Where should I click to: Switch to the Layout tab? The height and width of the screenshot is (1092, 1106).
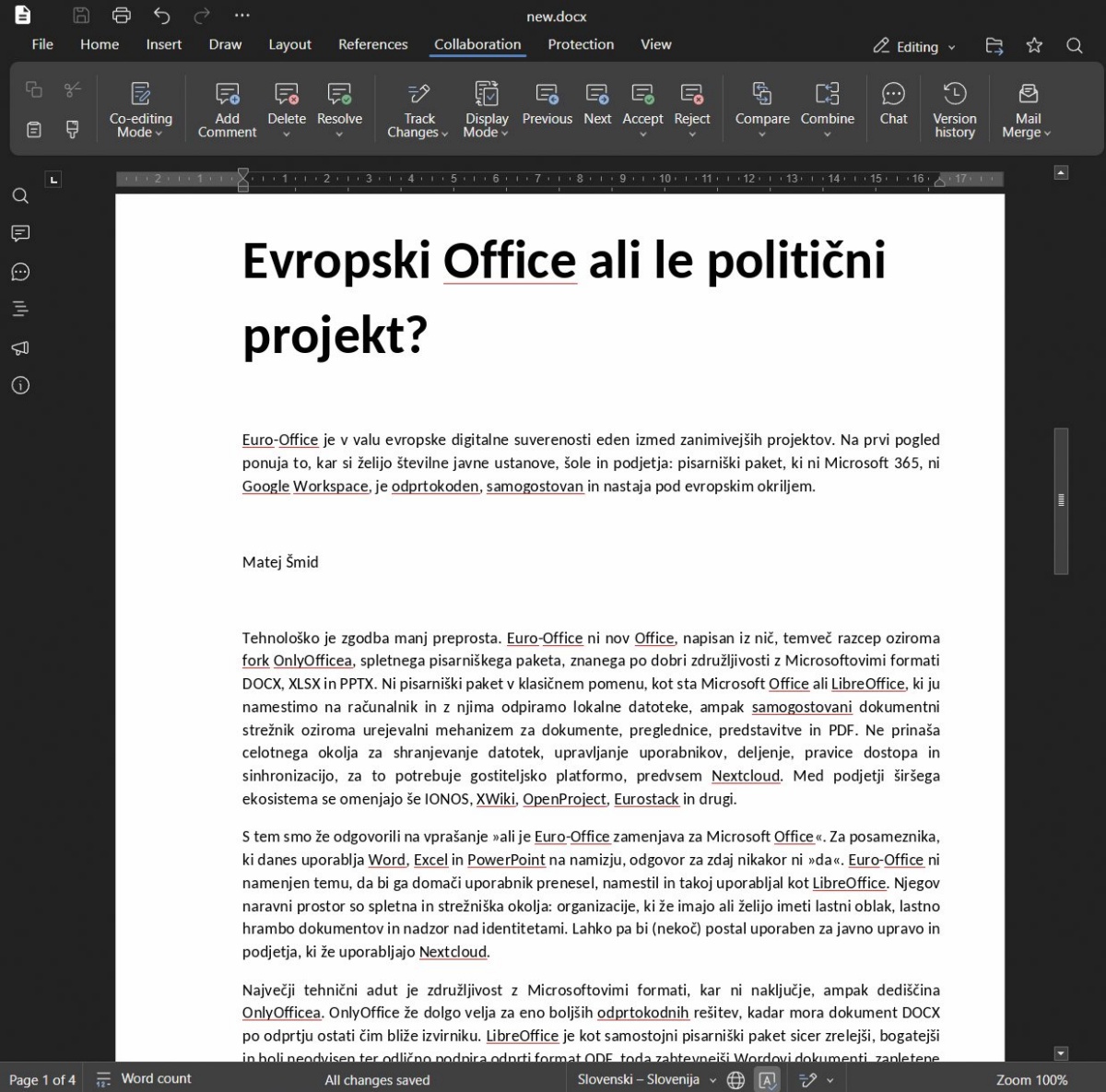pyautogui.click(x=289, y=44)
